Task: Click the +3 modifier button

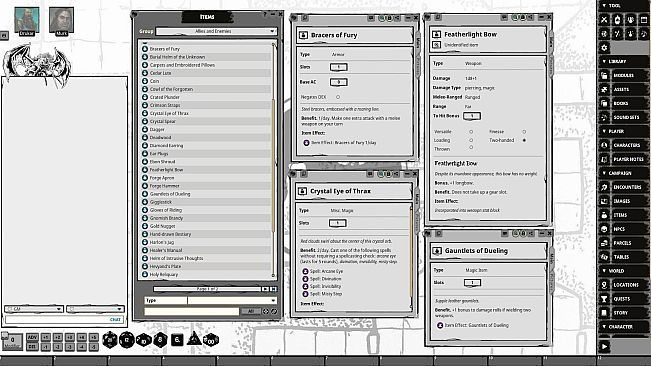Action: 70,337
